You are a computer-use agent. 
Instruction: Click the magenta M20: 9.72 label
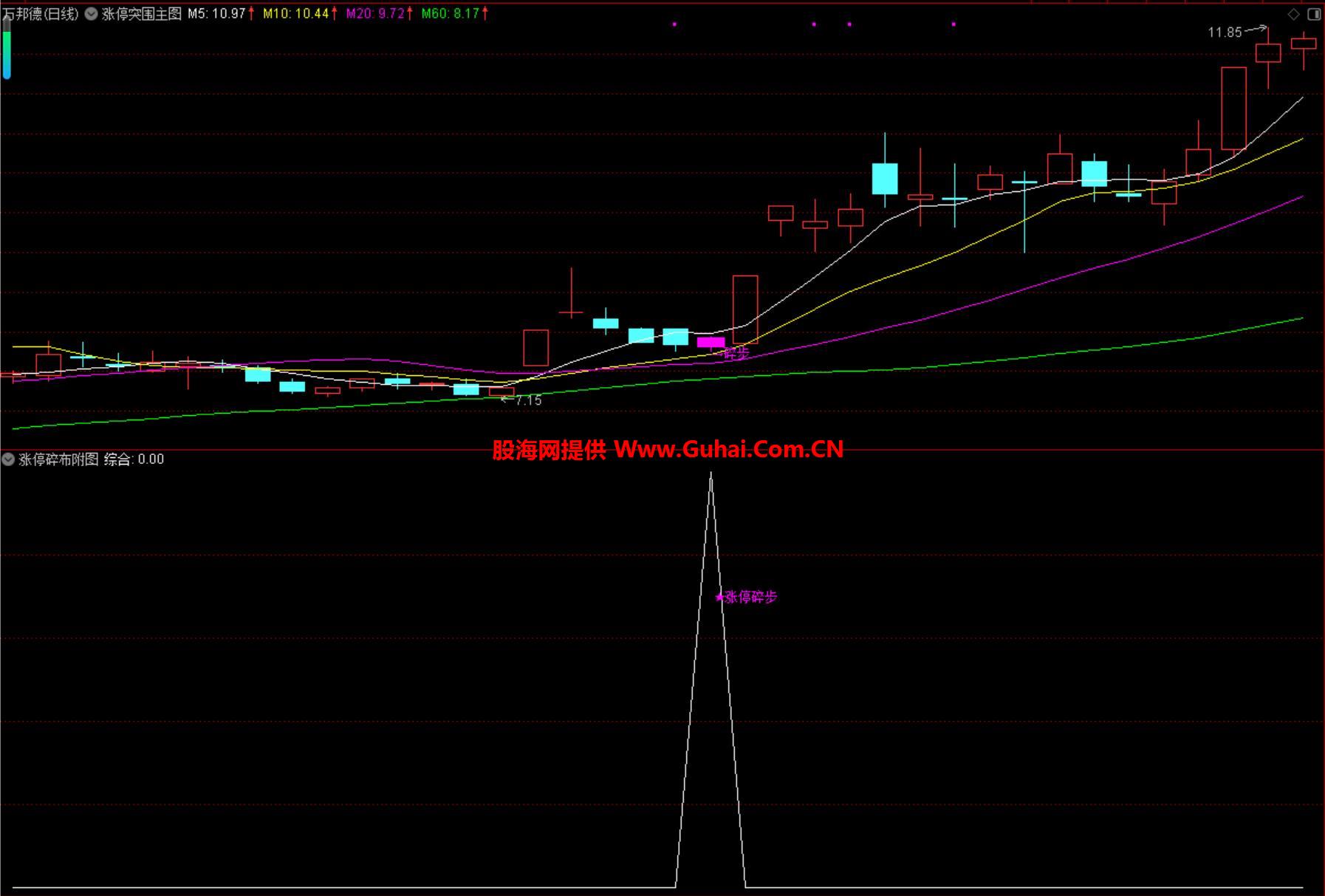coord(375,14)
